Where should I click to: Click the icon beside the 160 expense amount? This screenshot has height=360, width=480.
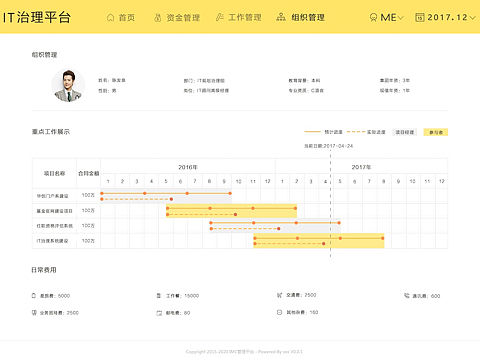279,312
